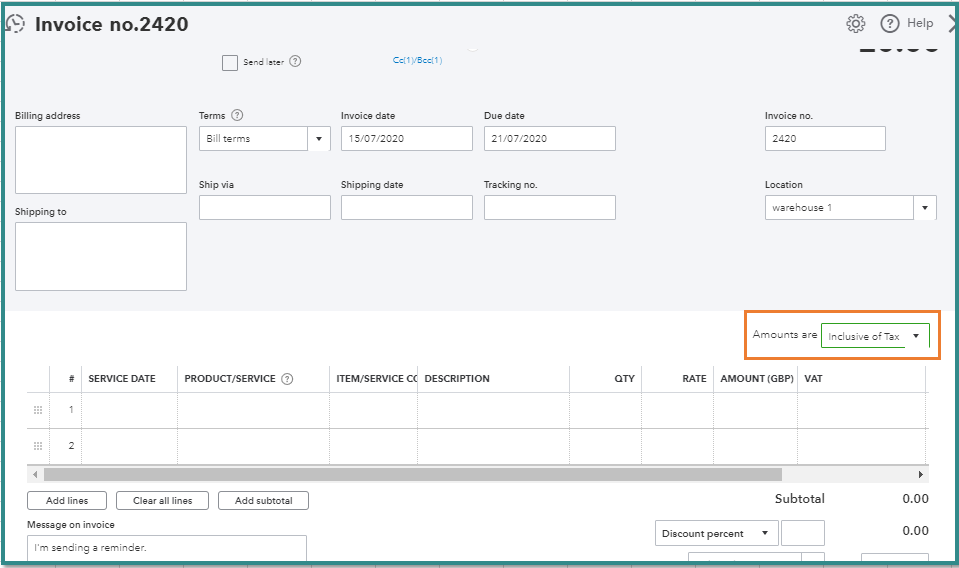The image size is (959, 568).
Task: Open the Location warehouse 1 dropdown
Action: (x=925, y=208)
